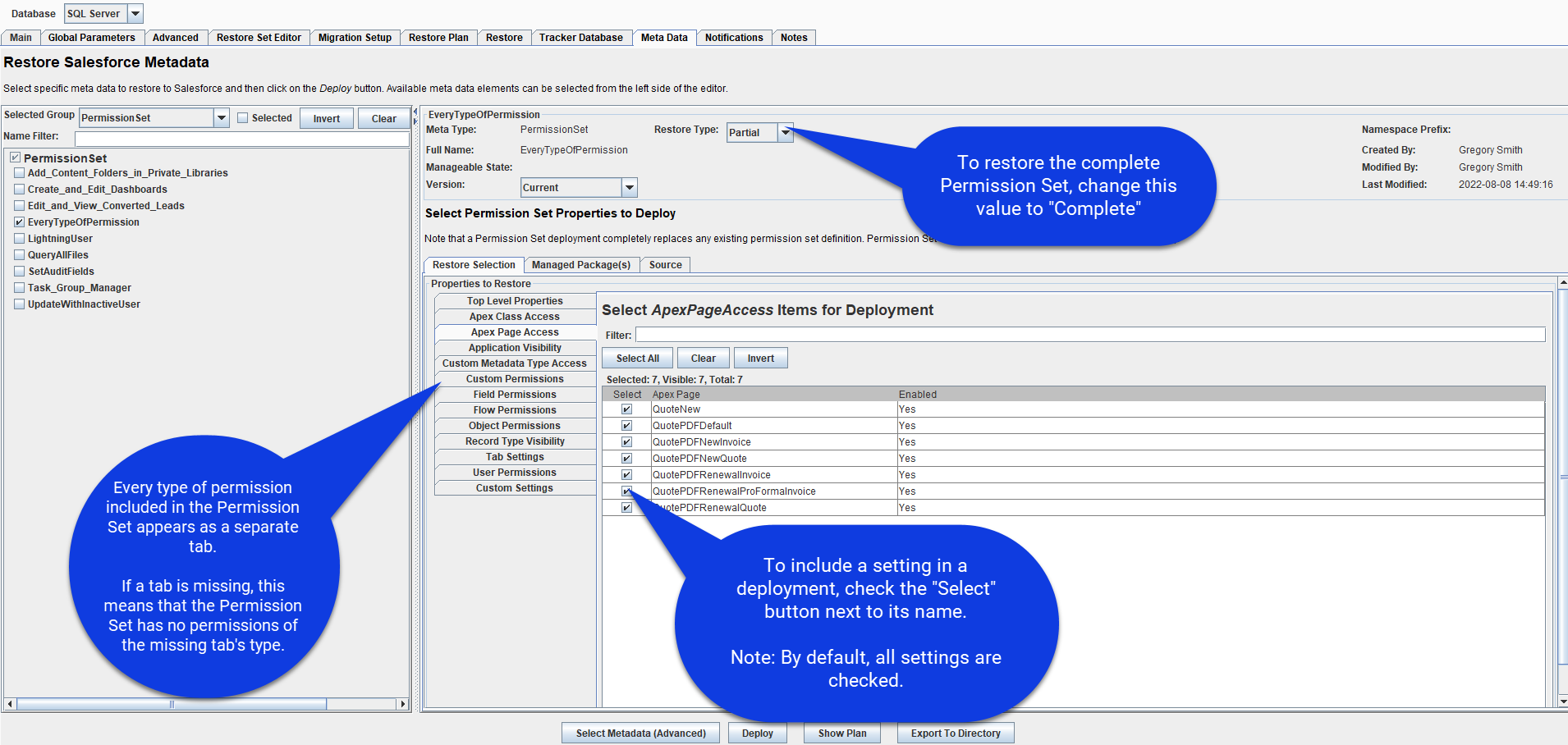Uncheck the QuotePDFDefault select box
1568x745 pixels.
pos(626,426)
